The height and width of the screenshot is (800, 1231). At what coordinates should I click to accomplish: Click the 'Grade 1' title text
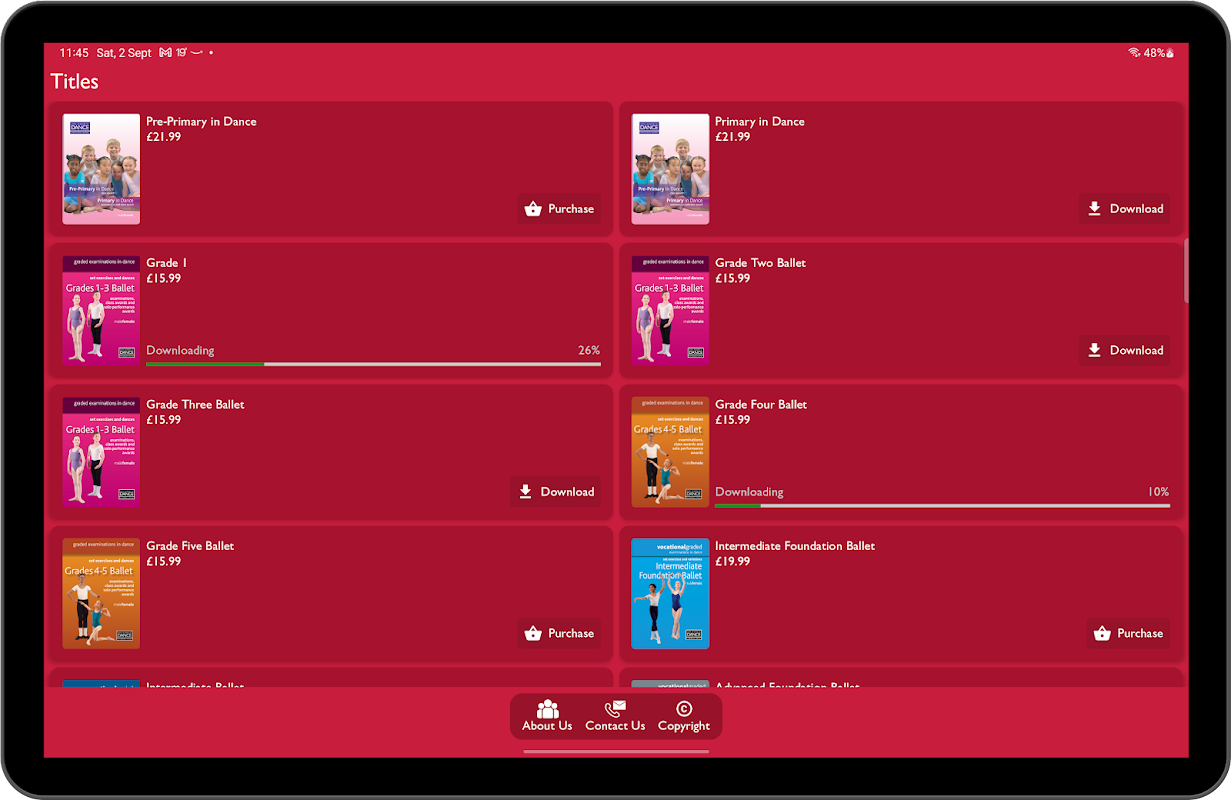tap(166, 263)
